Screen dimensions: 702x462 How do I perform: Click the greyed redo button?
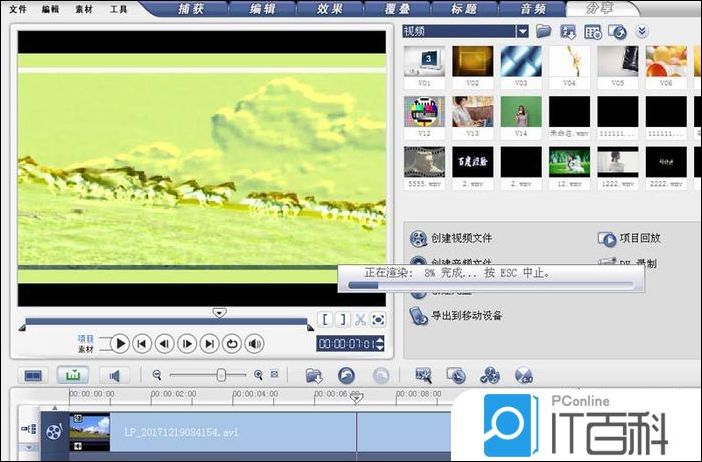click(381, 376)
